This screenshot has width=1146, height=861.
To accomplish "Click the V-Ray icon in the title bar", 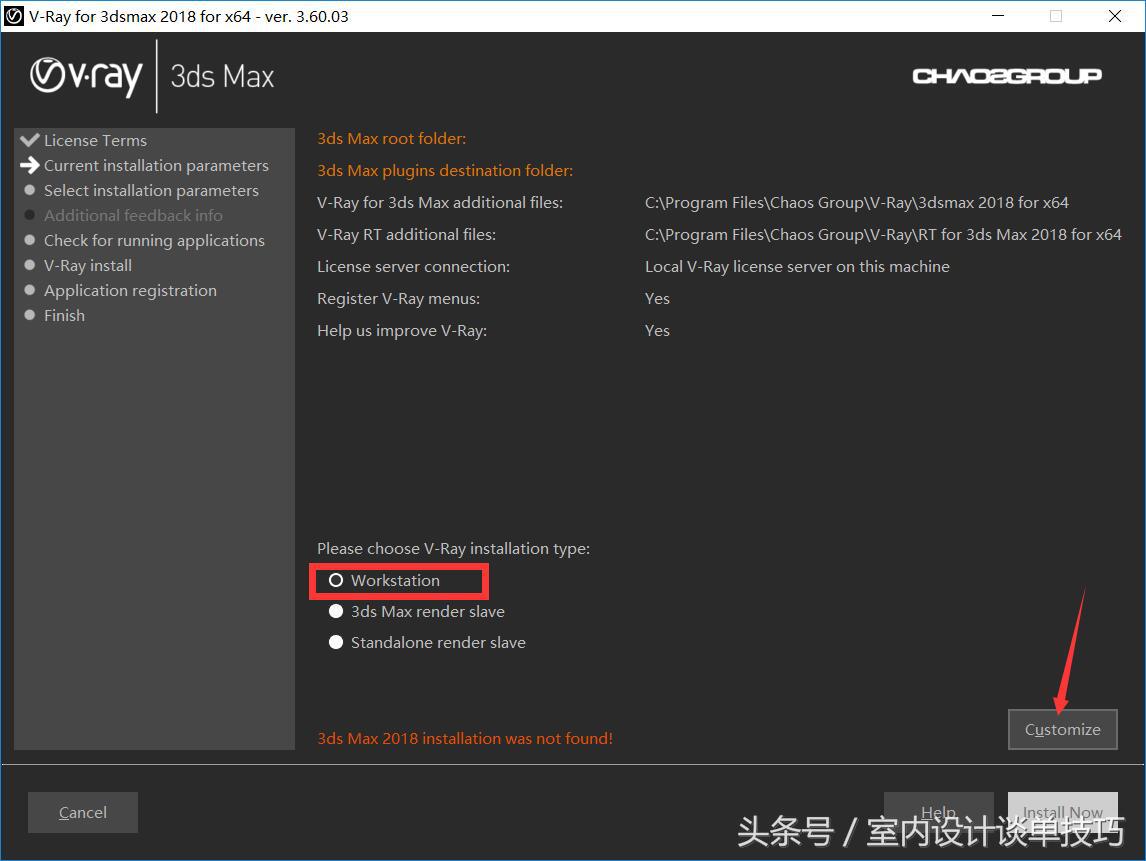I will click(x=14, y=16).
